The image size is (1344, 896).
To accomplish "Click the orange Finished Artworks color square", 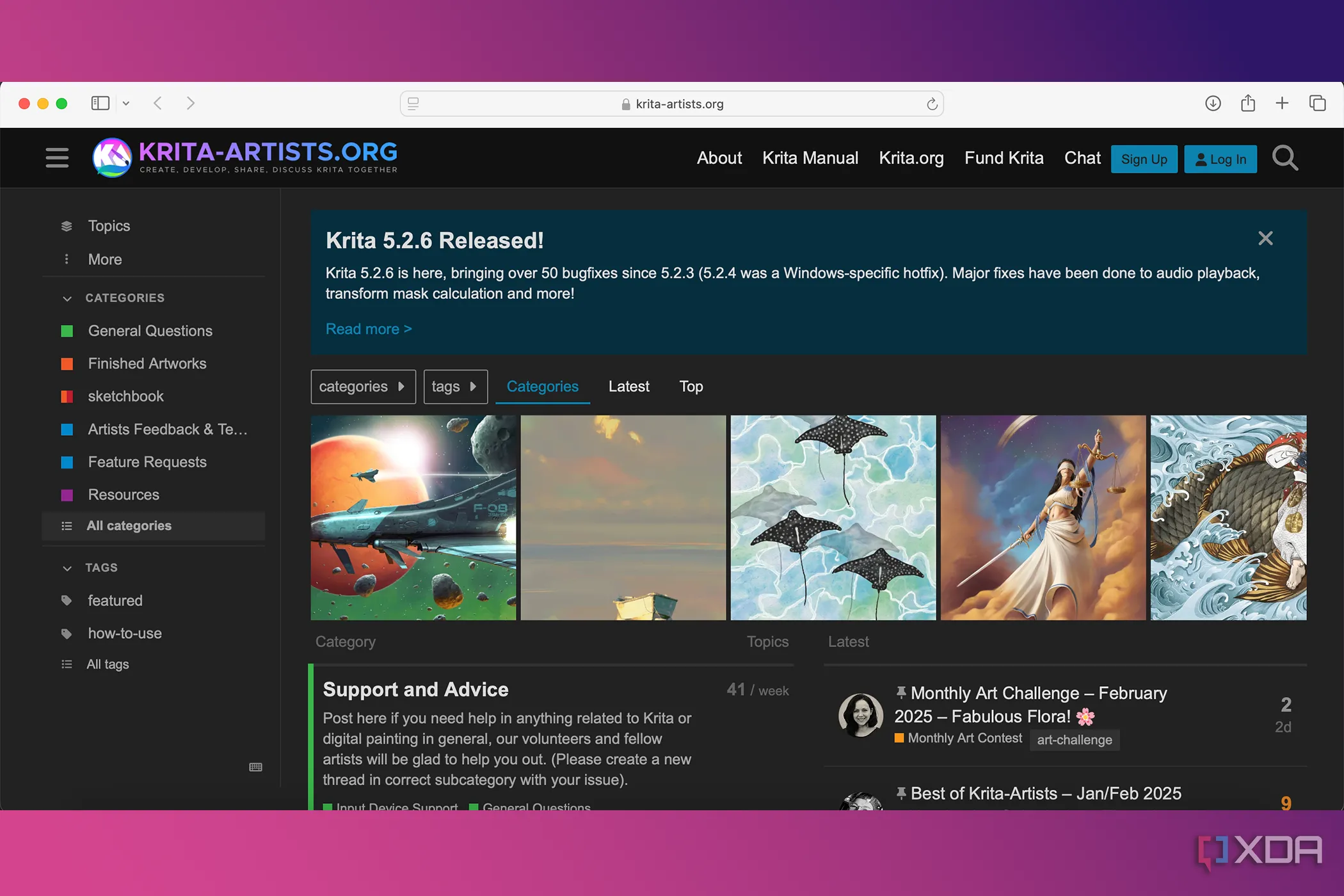I will coord(67,364).
